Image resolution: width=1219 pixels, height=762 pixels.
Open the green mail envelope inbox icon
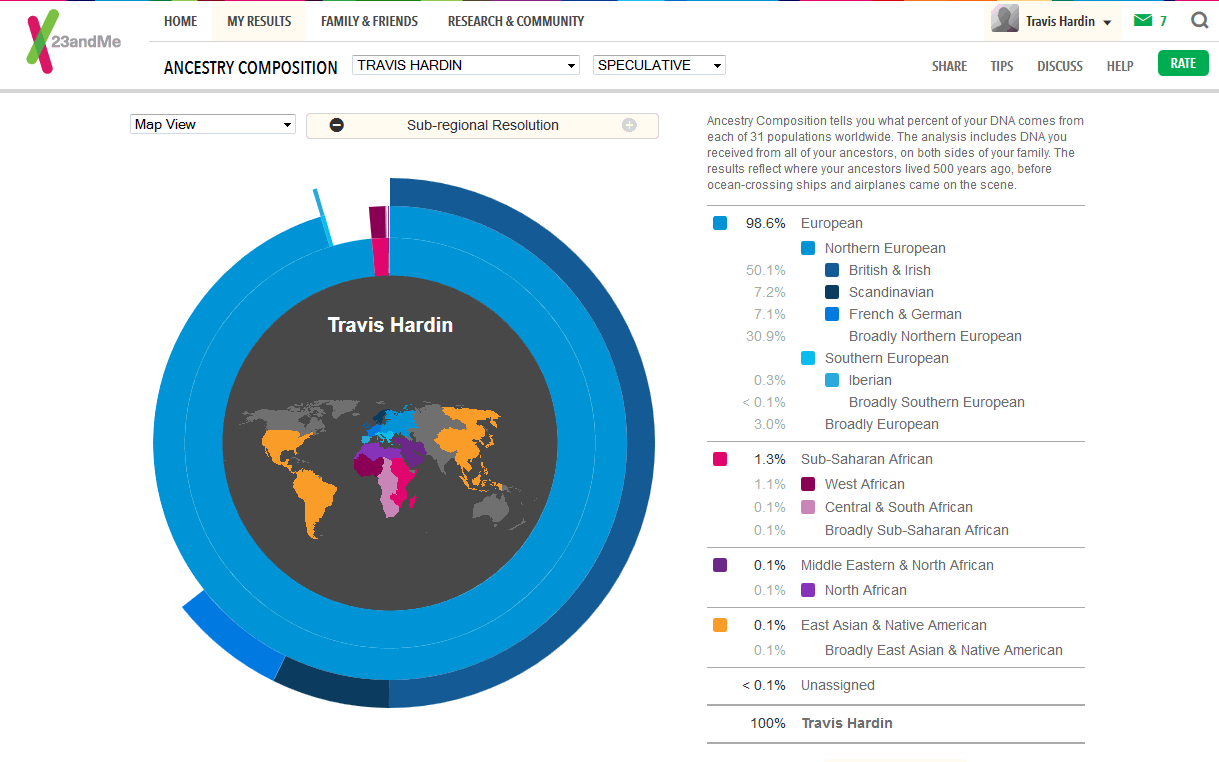[x=1142, y=20]
